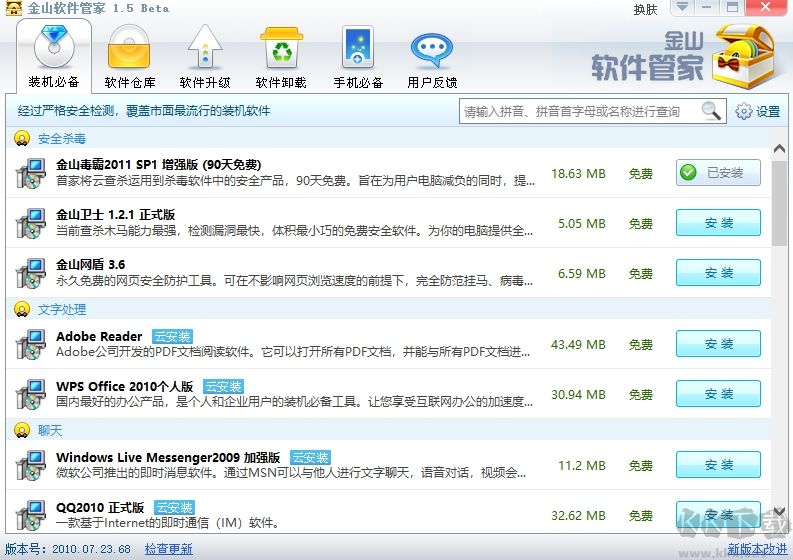Screen dimensions: 793x560
Task: Open the 装机必备 tab
Action: coord(54,56)
